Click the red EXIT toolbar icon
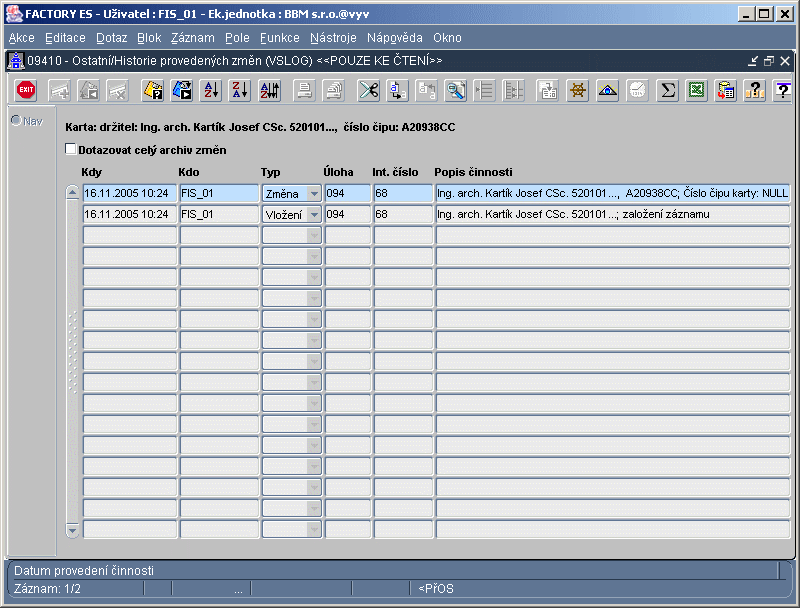This screenshot has width=800, height=608. (26, 90)
